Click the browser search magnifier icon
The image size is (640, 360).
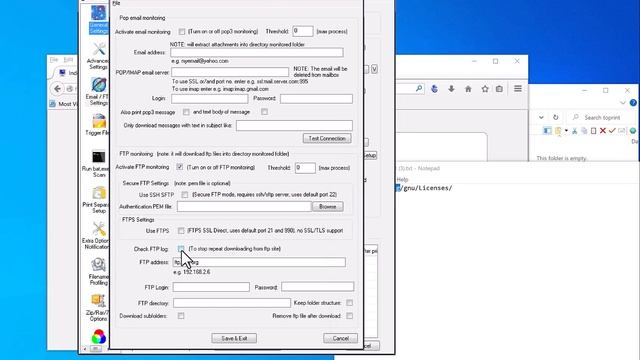(x=419, y=89)
